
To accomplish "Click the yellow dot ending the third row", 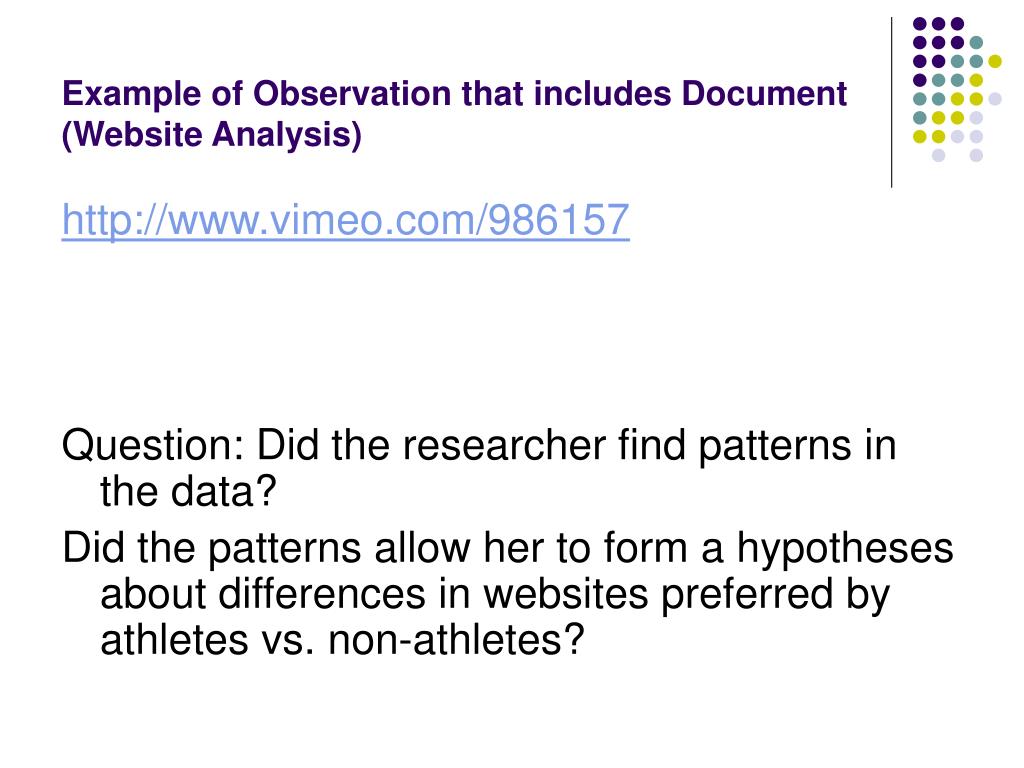I will coord(995,61).
